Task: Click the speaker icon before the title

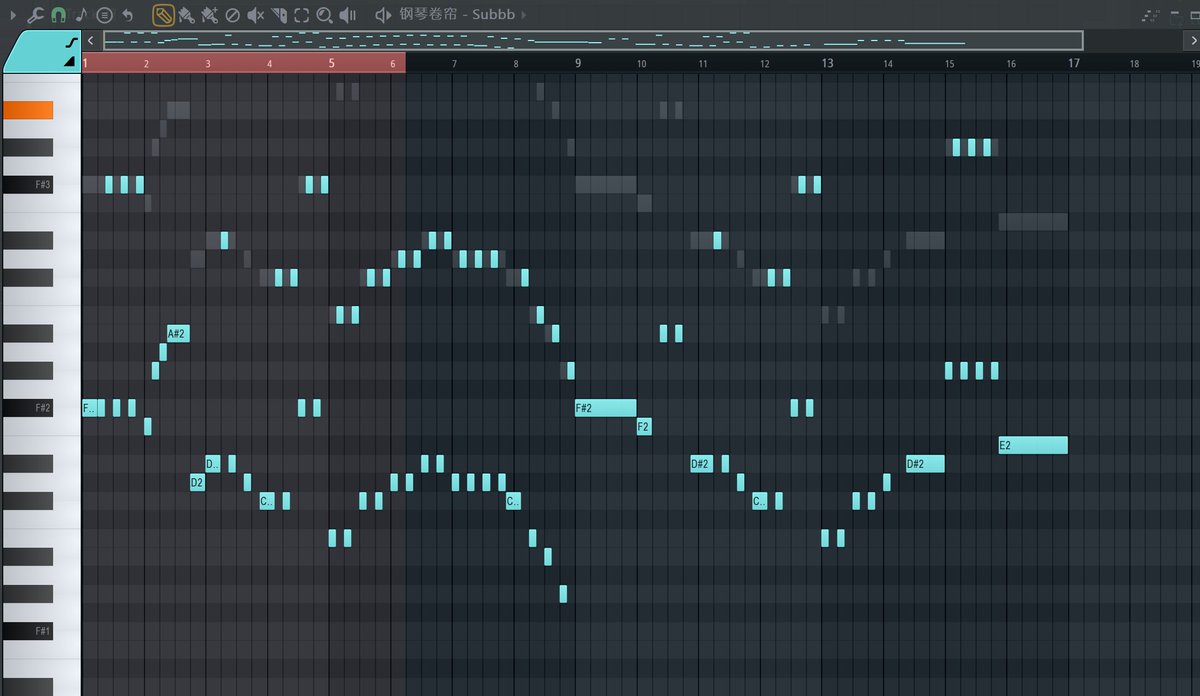Action: tap(383, 15)
